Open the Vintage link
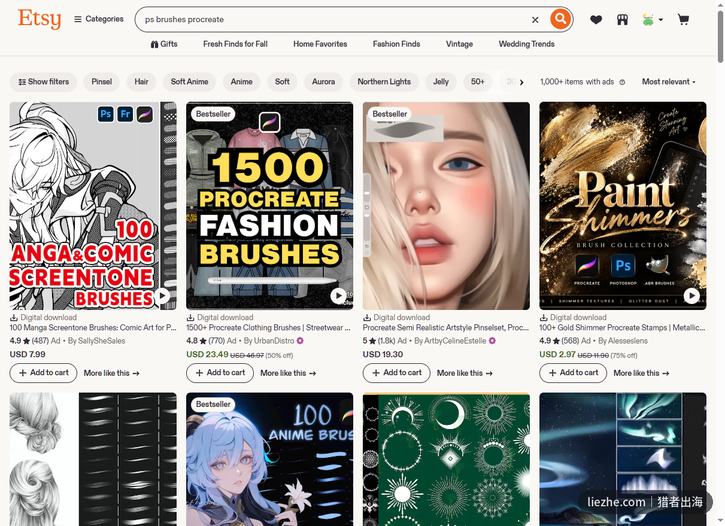725x526 pixels. [459, 44]
